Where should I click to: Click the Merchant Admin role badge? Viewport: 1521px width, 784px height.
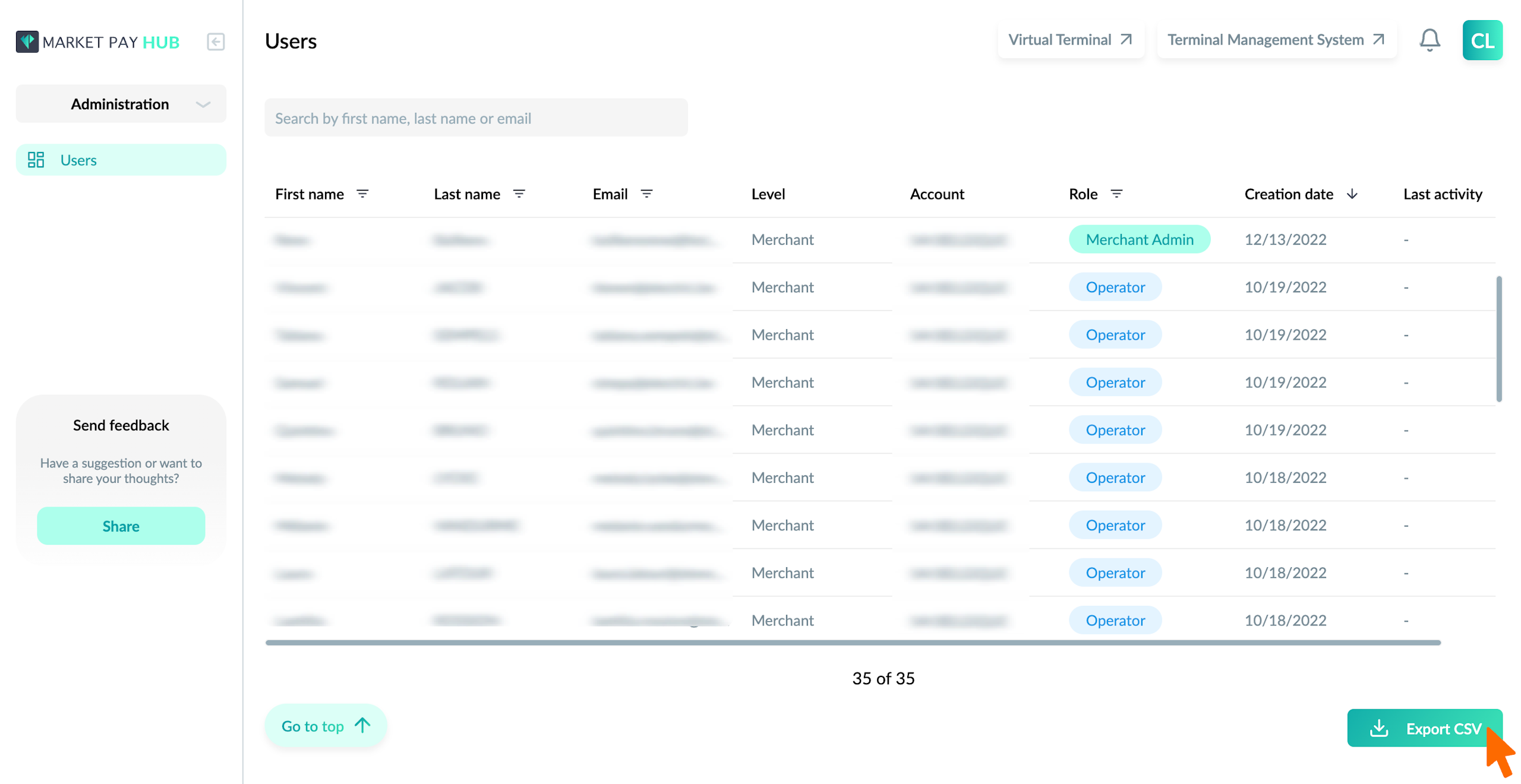click(1139, 239)
